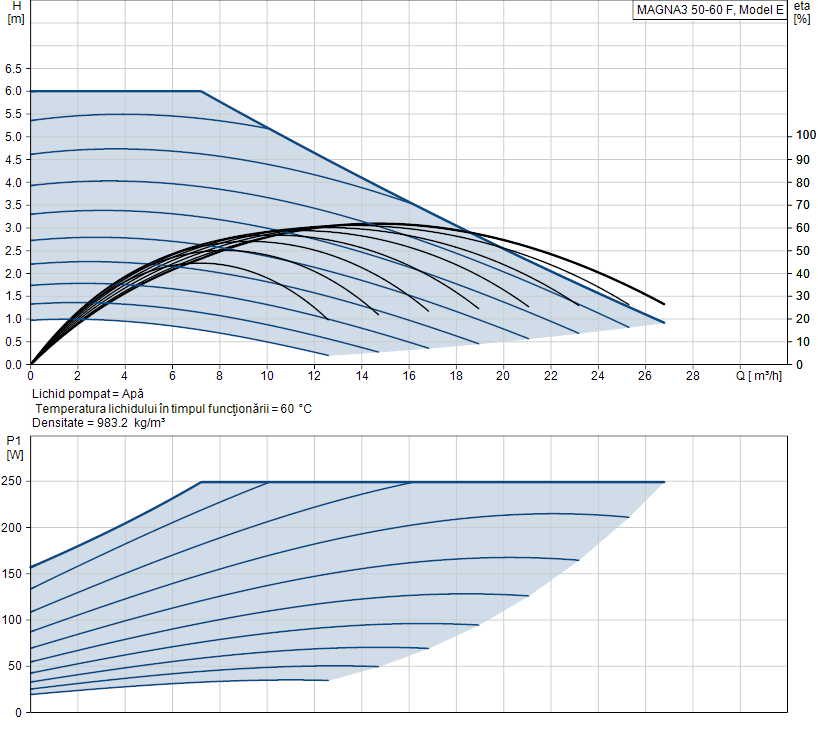This screenshot has width=818, height=729.
Task: Select the 150 tick on power axis
Action: (12, 574)
